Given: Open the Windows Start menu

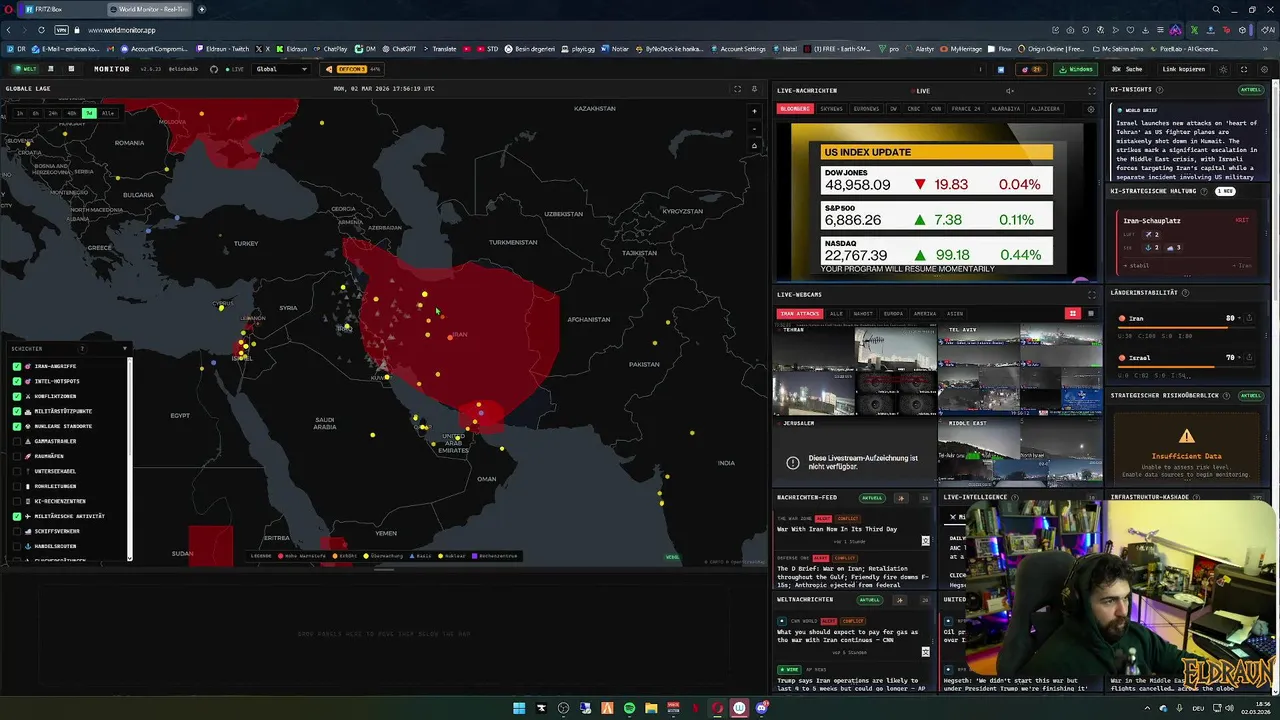Looking at the screenshot, I should (519, 708).
